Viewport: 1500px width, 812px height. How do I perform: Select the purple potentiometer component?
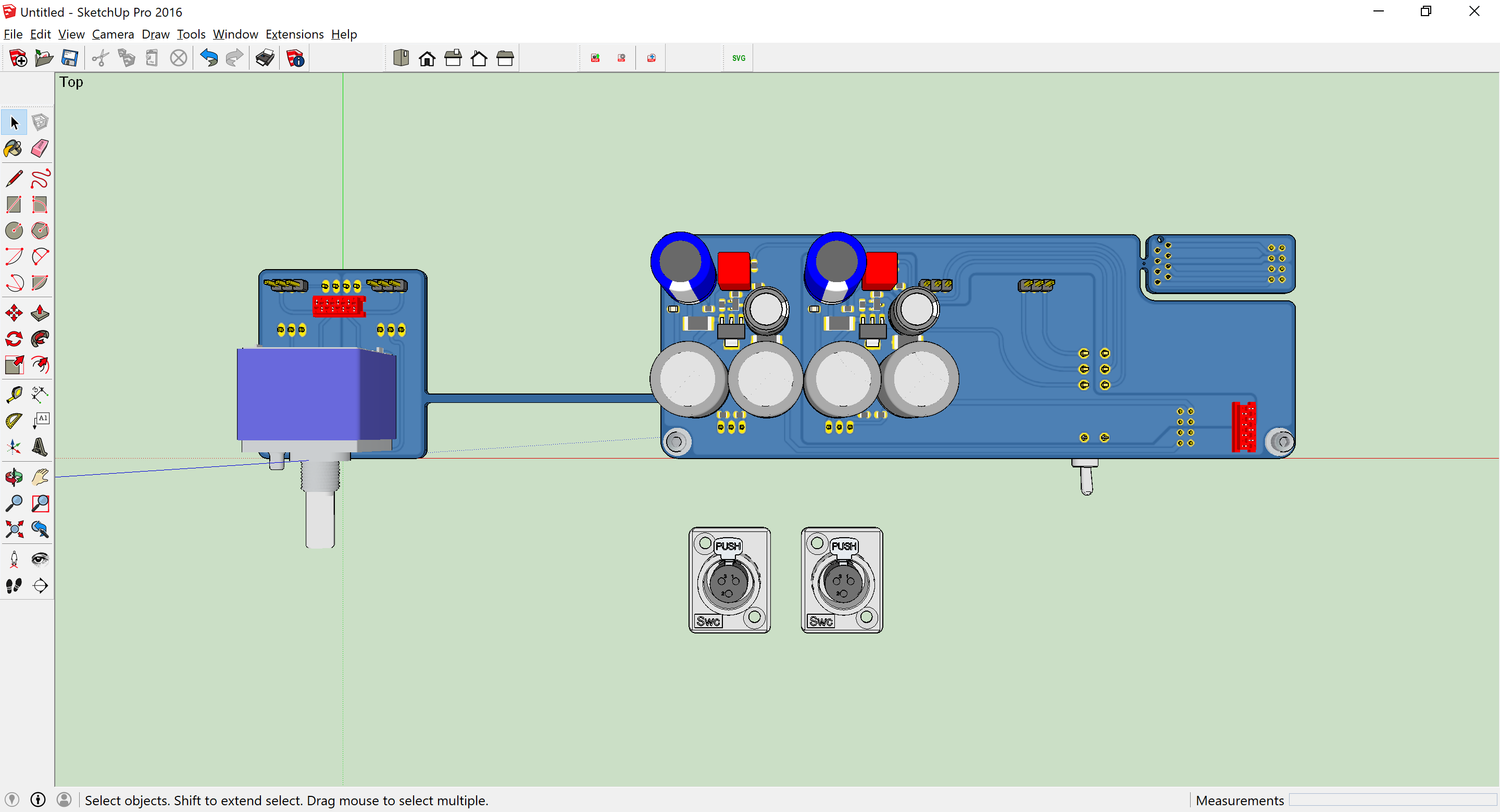click(316, 393)
